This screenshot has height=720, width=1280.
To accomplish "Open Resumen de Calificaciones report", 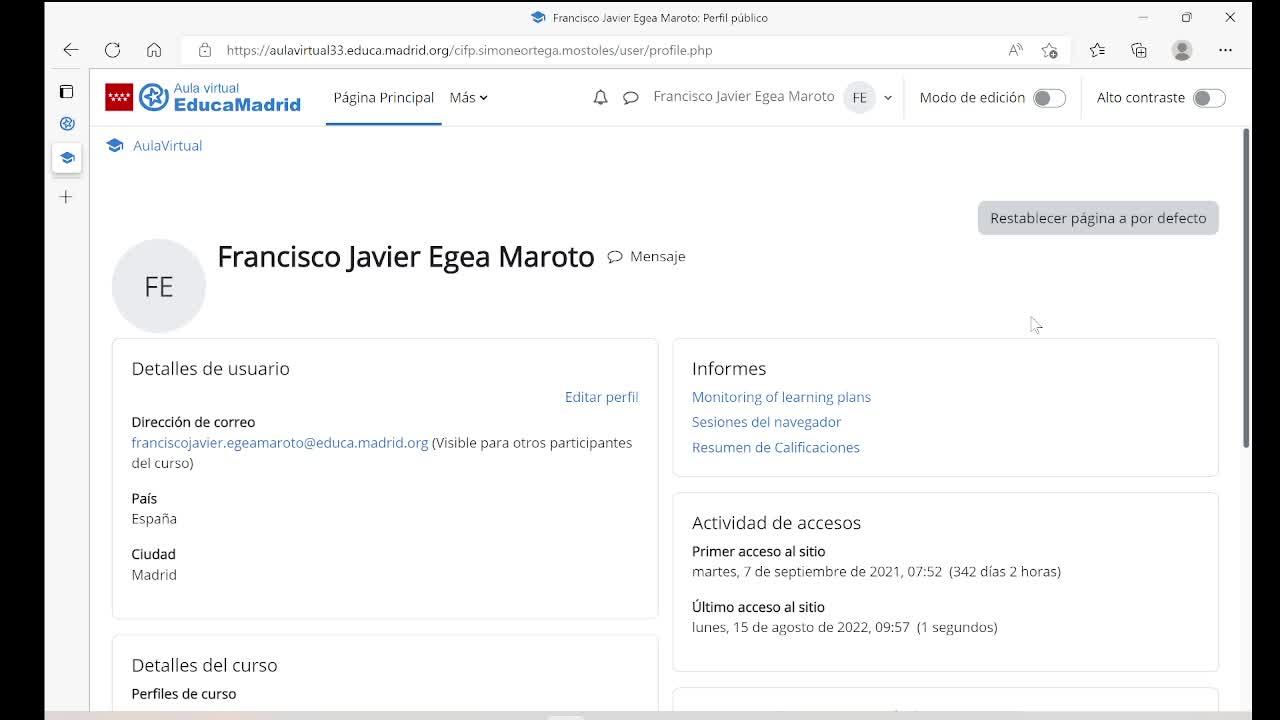I will click(776, 447).
